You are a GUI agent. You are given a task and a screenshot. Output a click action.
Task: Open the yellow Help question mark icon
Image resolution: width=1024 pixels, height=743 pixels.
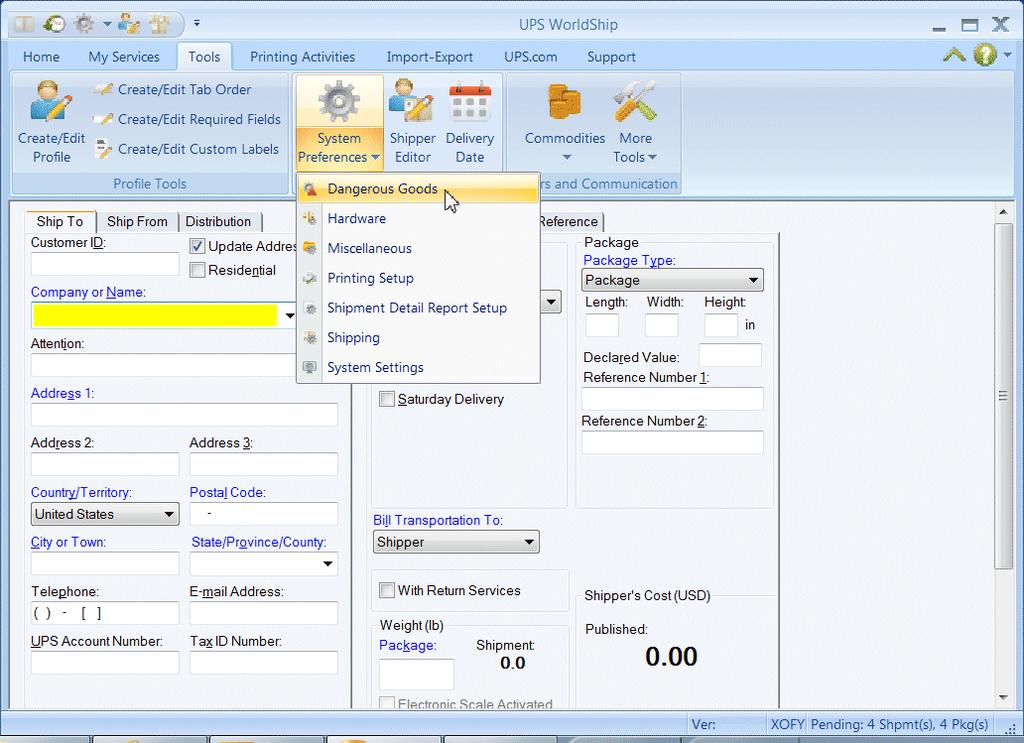[985, 55]
